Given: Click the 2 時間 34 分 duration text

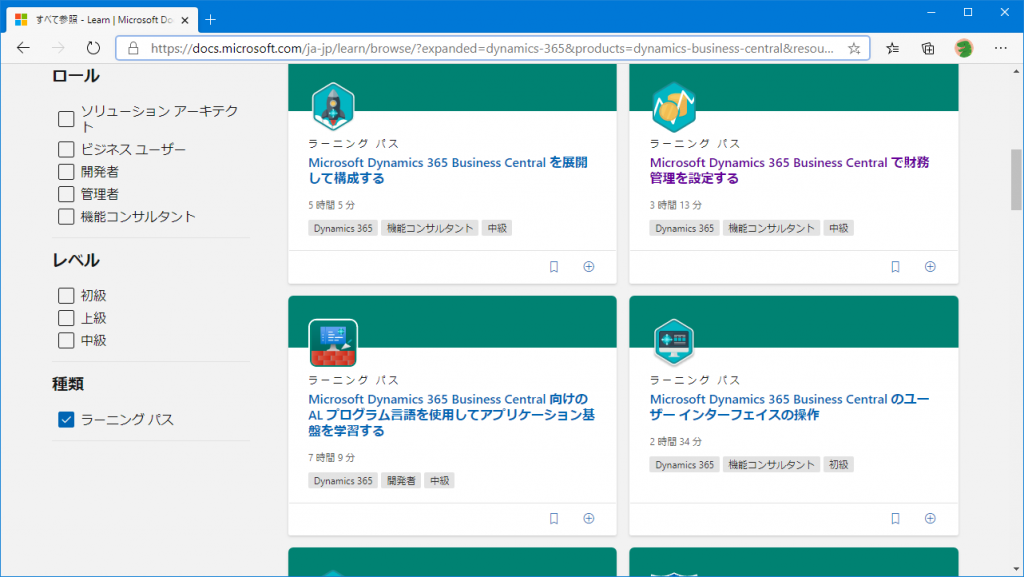Looking at the screenshot, I should pyautogui.click(x=676, y=442).
